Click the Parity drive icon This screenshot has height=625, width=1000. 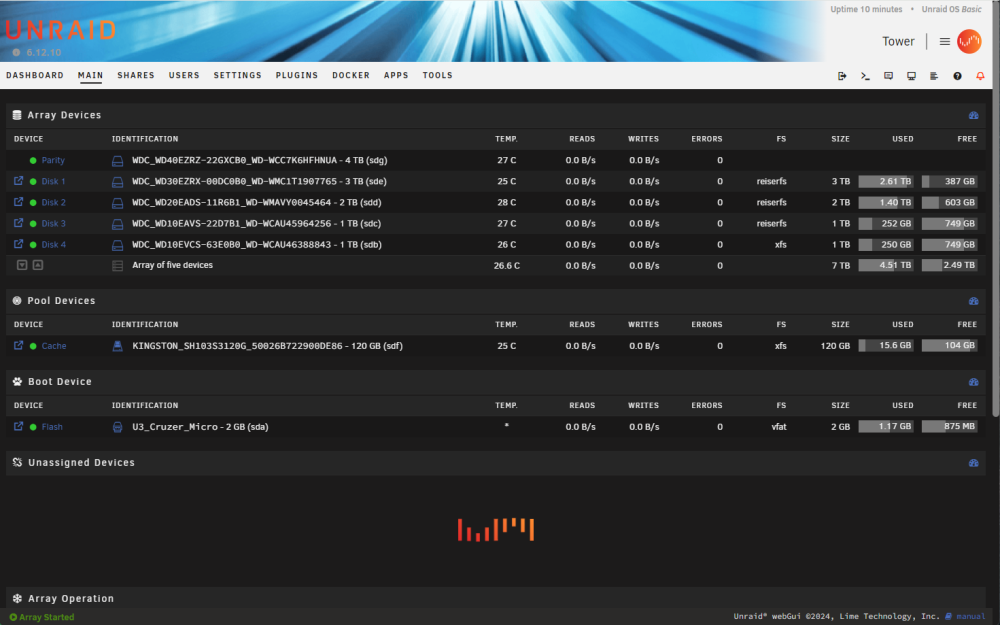pyautogui.click(x=117, y=161)
